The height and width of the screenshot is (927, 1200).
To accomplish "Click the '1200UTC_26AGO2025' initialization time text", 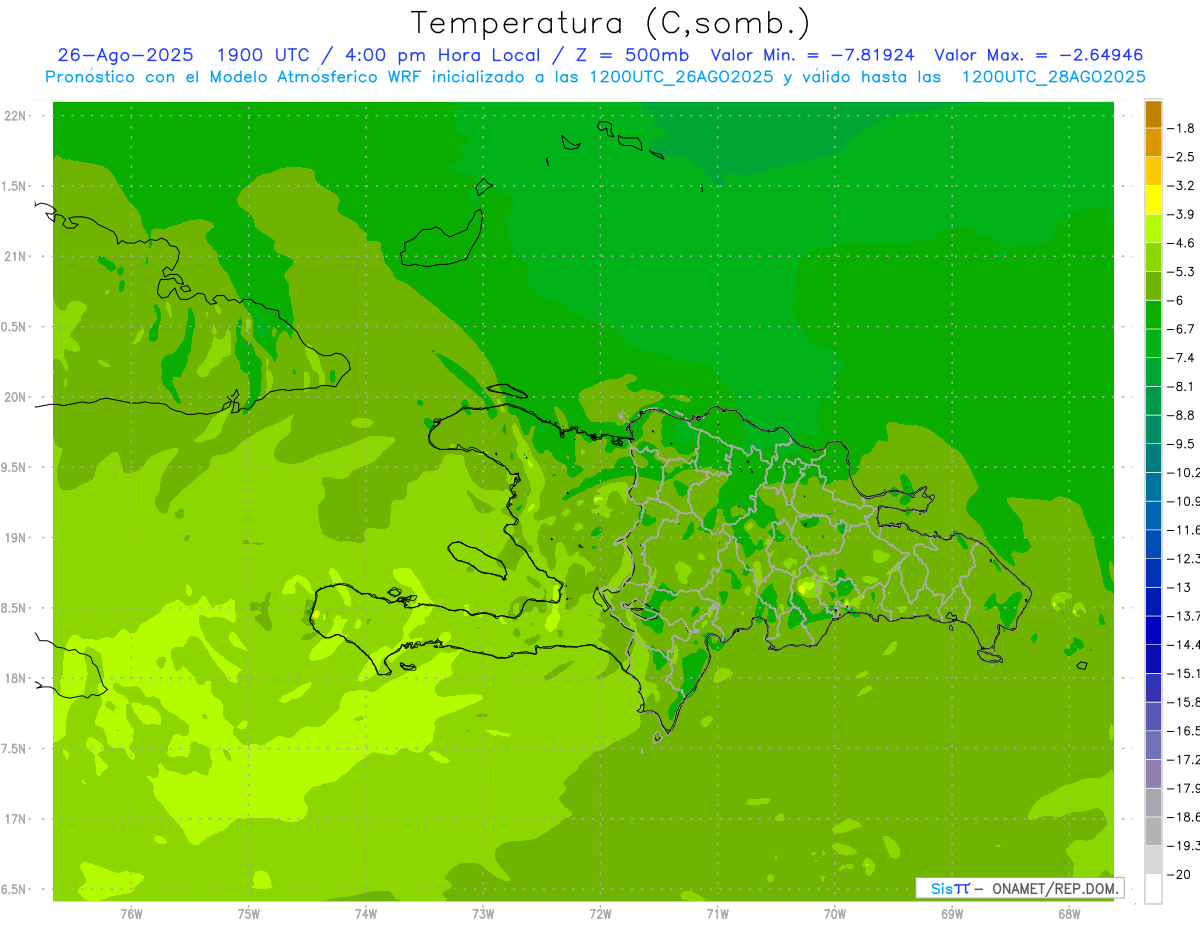I will (681, 77).
